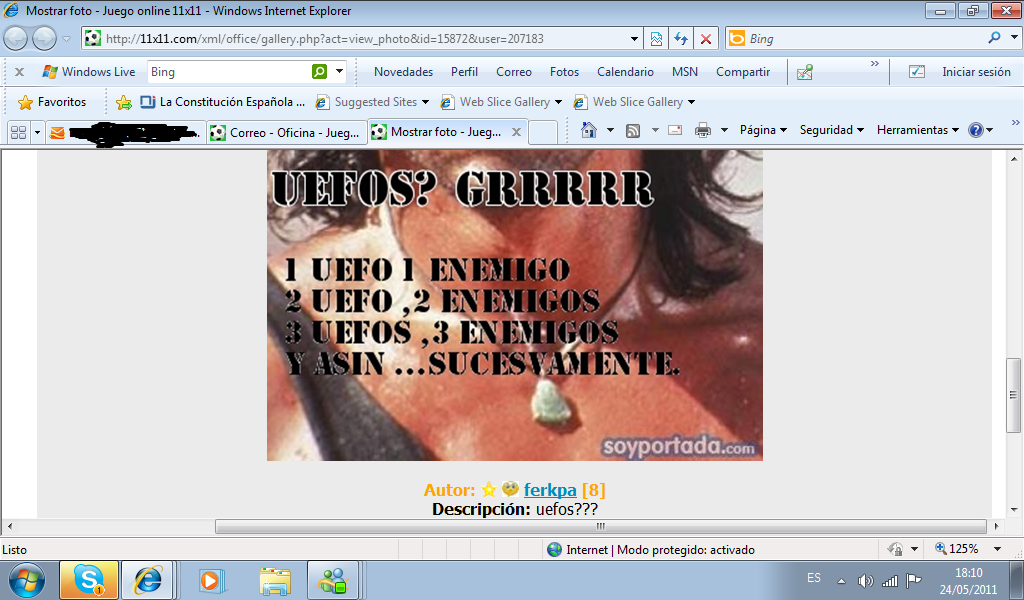Open Quick Tabs grid icon

(x=18, y=132)
